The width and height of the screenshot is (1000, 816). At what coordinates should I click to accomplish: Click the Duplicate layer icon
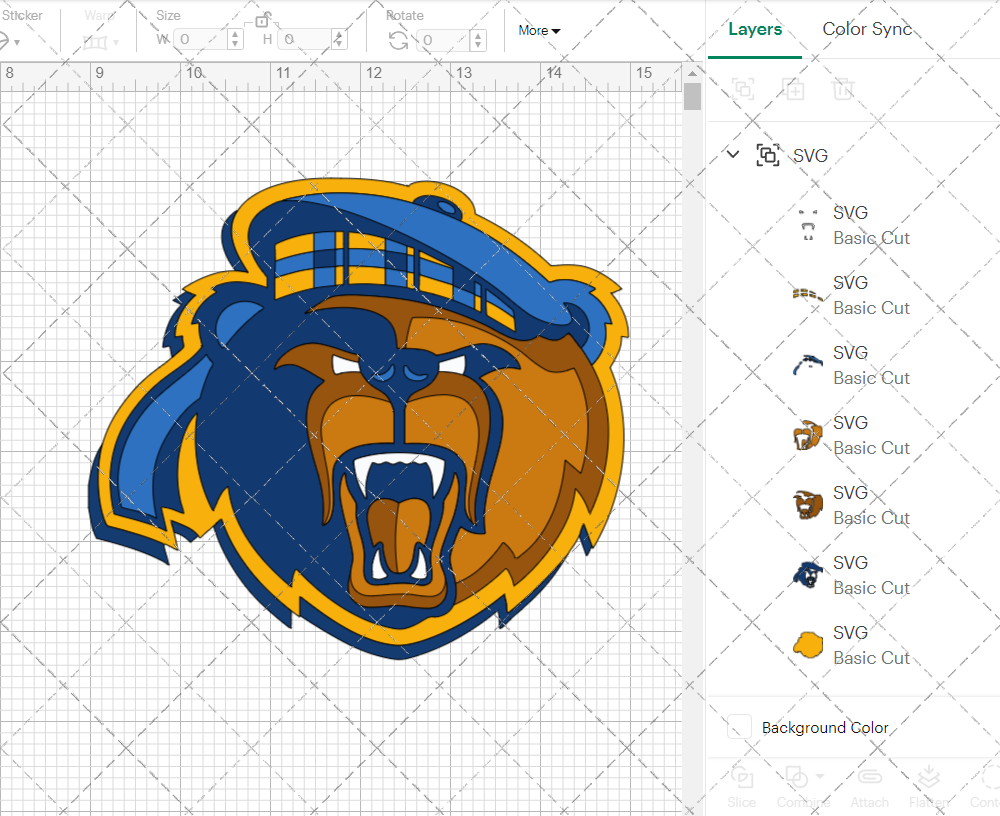tap(794, 89)
